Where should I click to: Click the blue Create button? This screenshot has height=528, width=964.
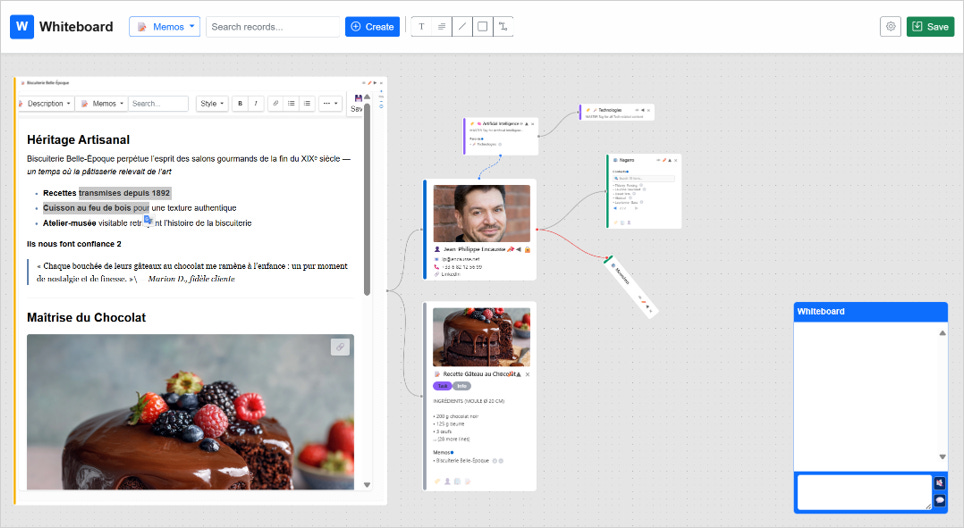373,26
